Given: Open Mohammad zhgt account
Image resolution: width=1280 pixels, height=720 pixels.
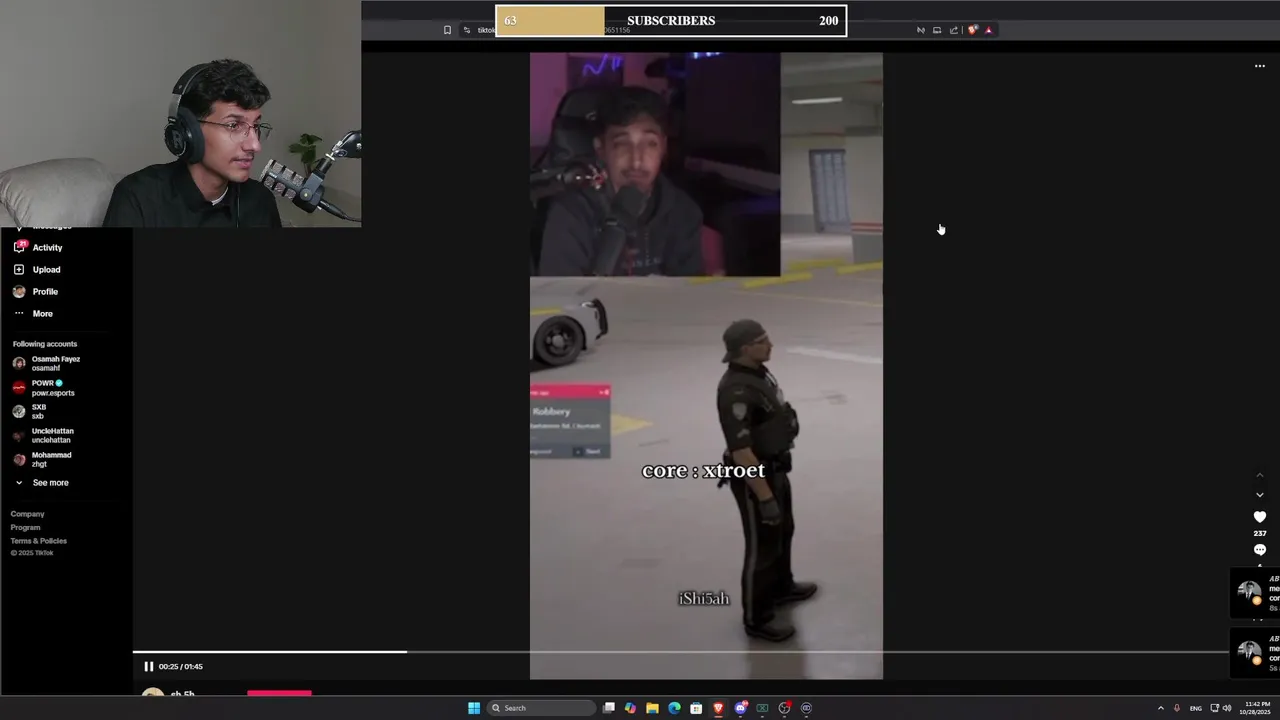Looking at the screenshot, I should click(42, 459).
